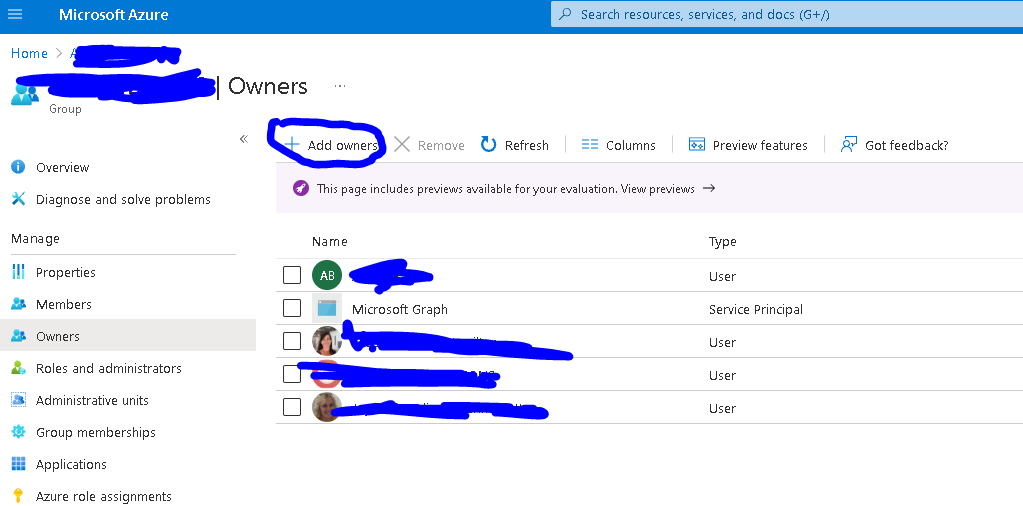Click the Columns layout icon

tap(590, 144)
